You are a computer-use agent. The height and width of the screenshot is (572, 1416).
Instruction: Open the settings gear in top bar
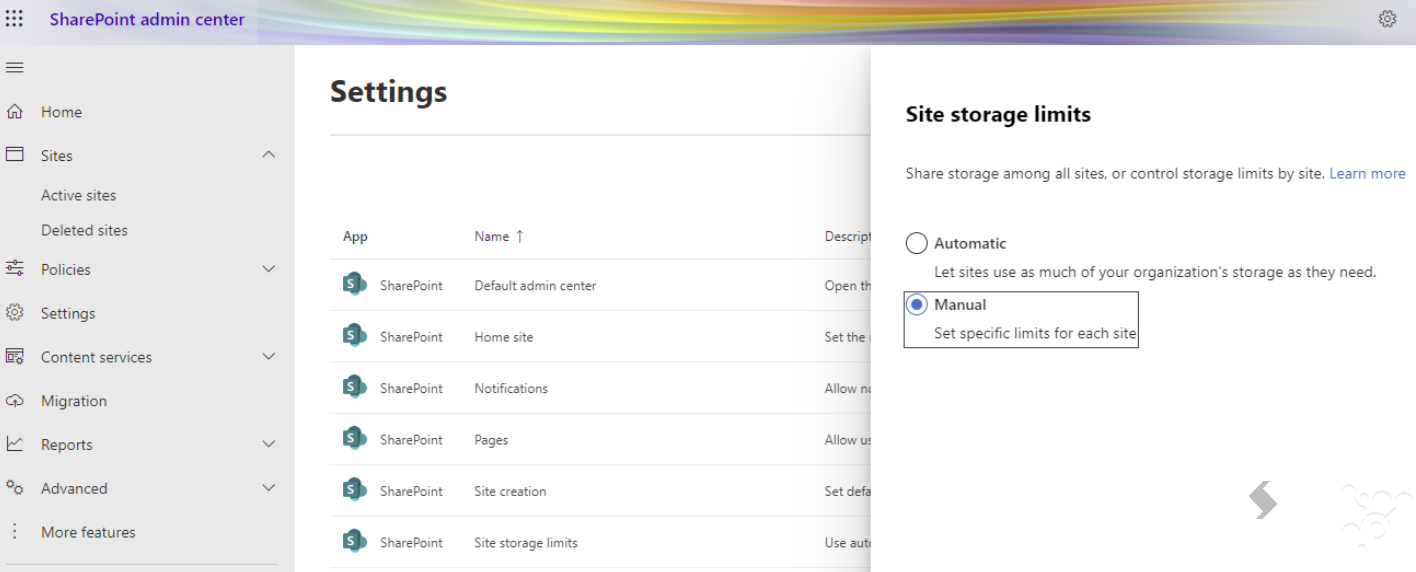point(1387,19)
